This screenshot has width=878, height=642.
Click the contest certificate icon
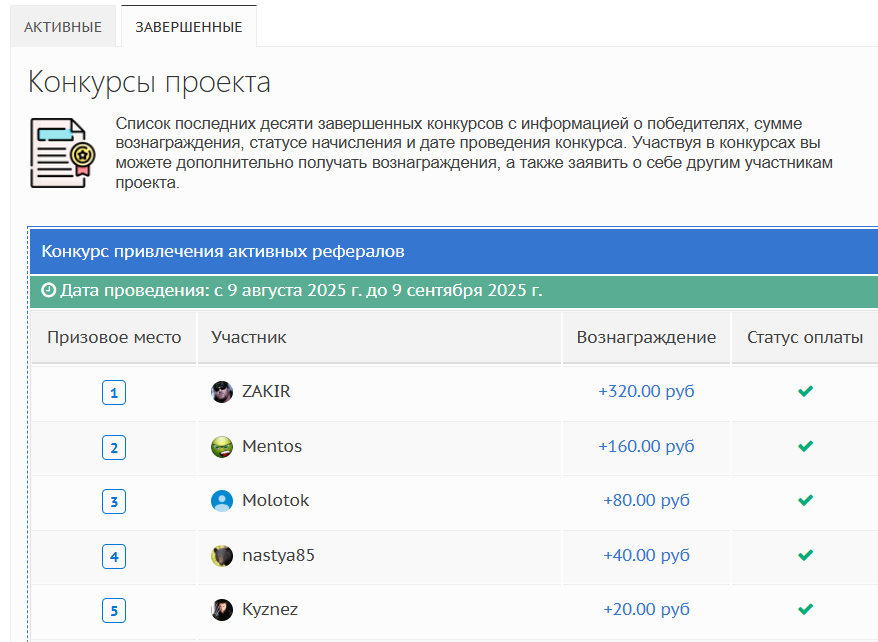pyautogui.click(x=61, y=152)
